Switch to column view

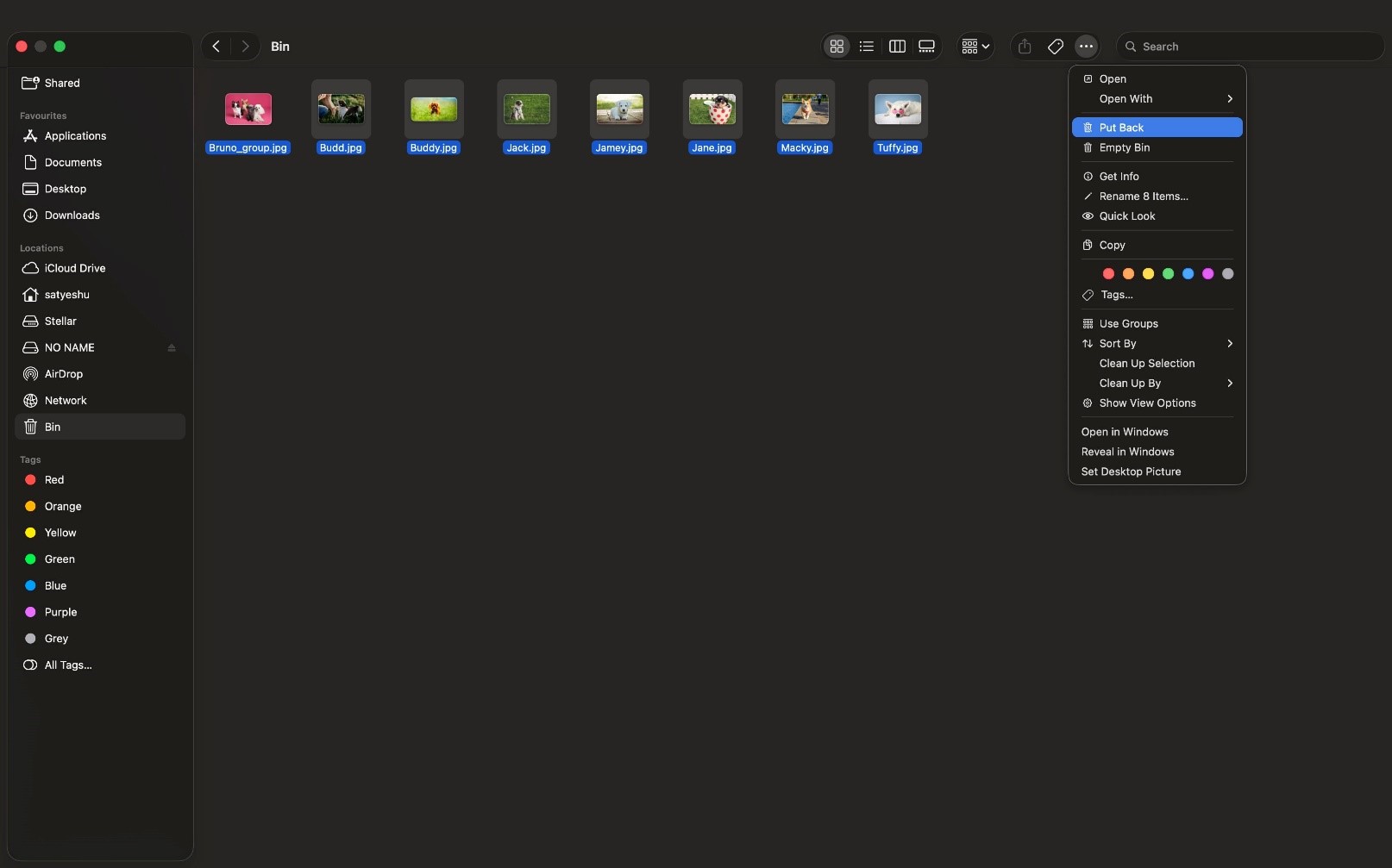coord(897,47)
